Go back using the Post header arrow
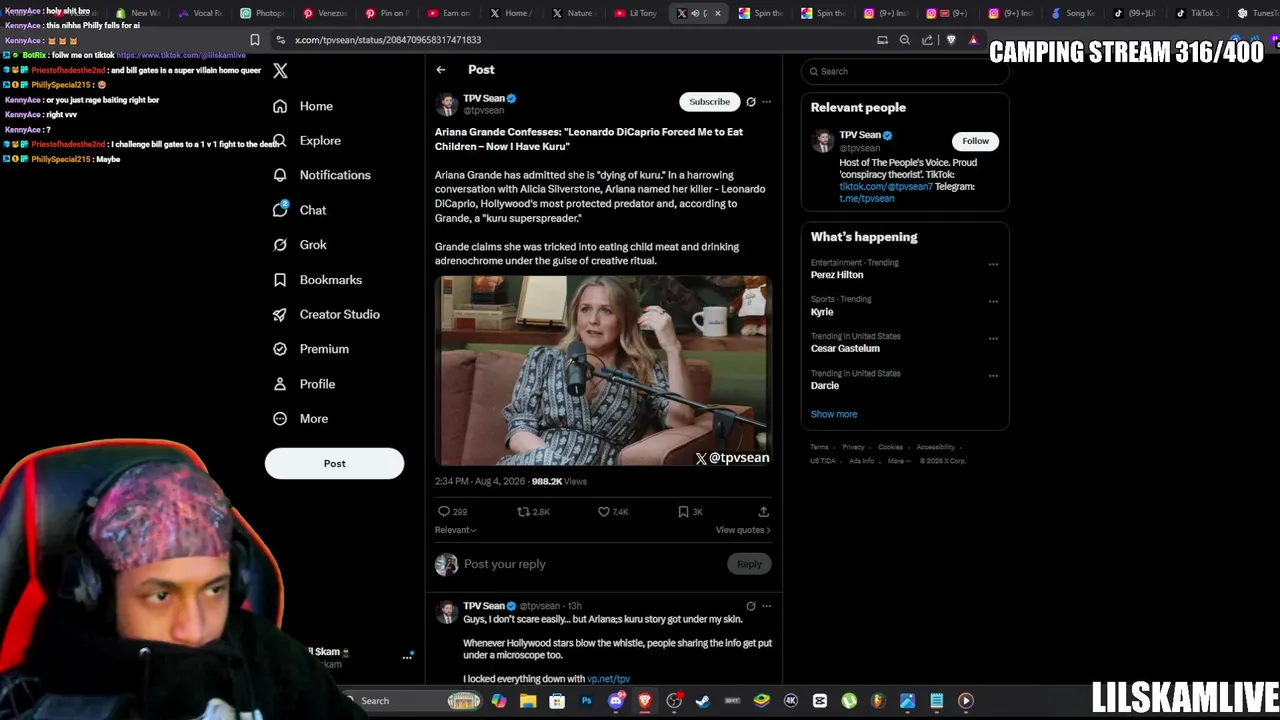Screen dimensions: 1280x720 pyautogui.click(x=441, y=70)
